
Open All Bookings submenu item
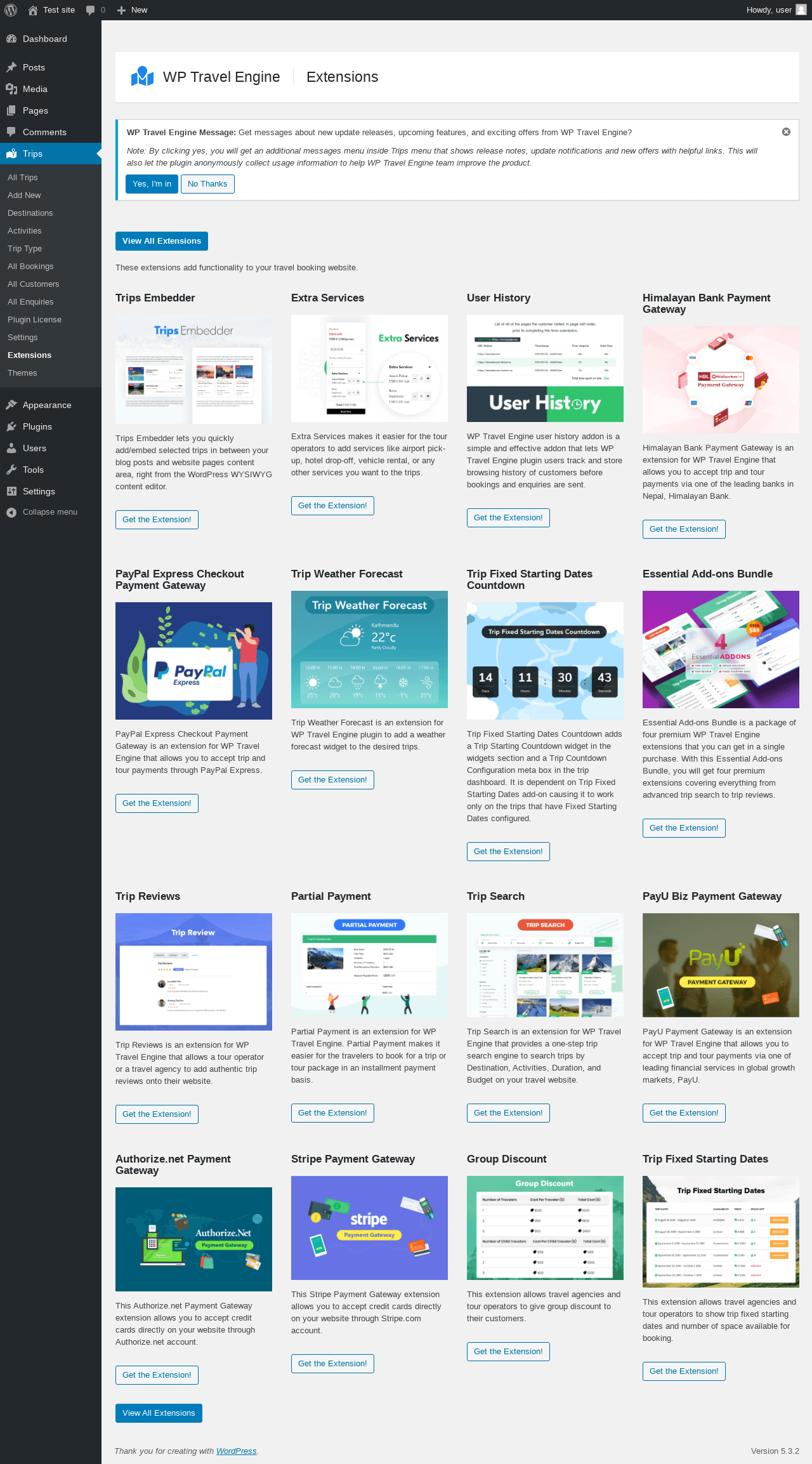[30, 267]
